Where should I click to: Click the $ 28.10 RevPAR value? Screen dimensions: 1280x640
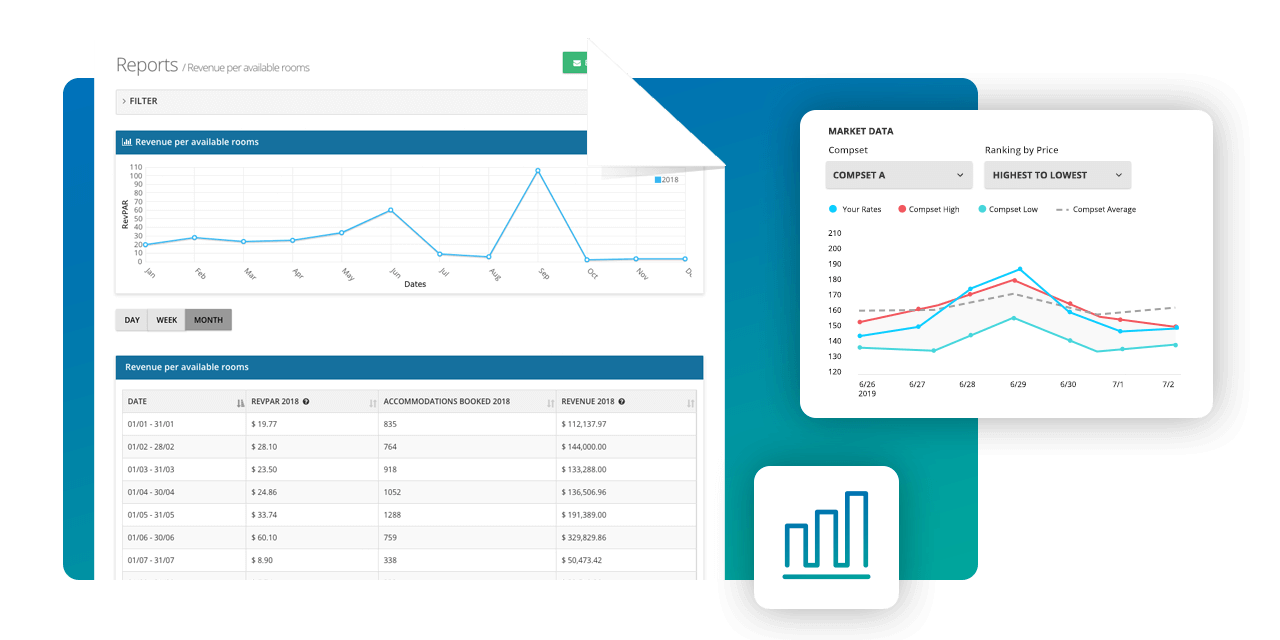(x=264, y=446)
